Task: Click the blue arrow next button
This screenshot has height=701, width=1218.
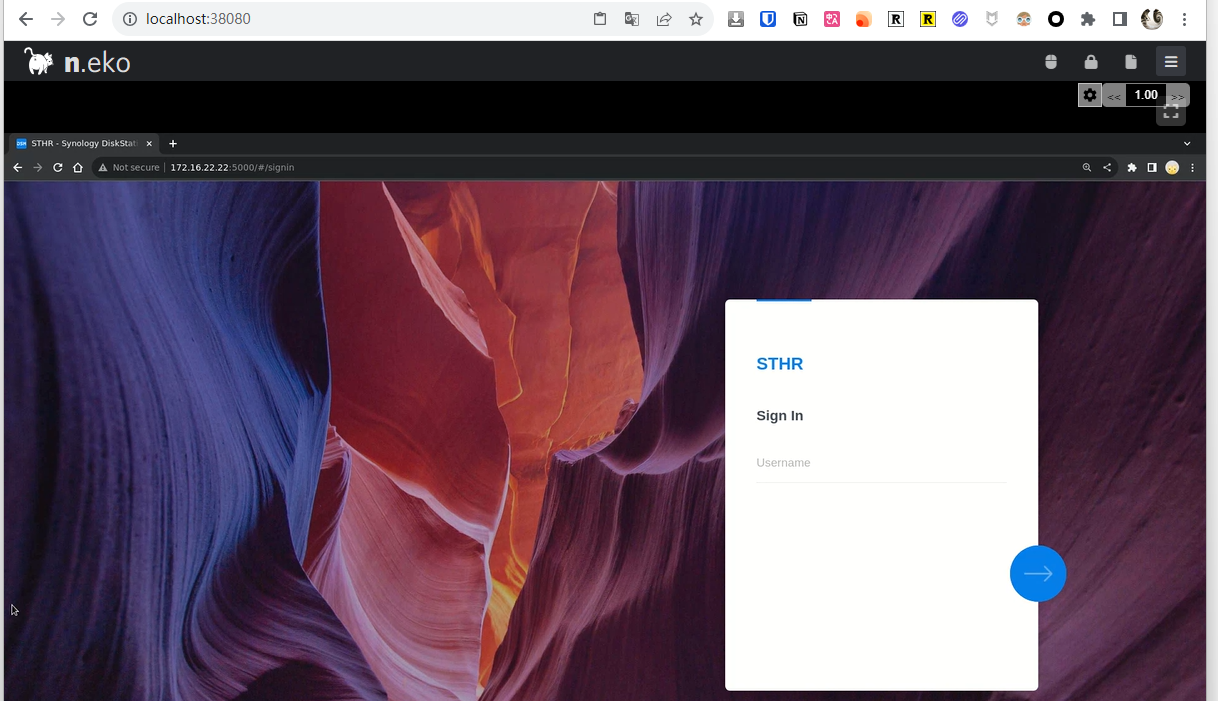Action: 1038,574
